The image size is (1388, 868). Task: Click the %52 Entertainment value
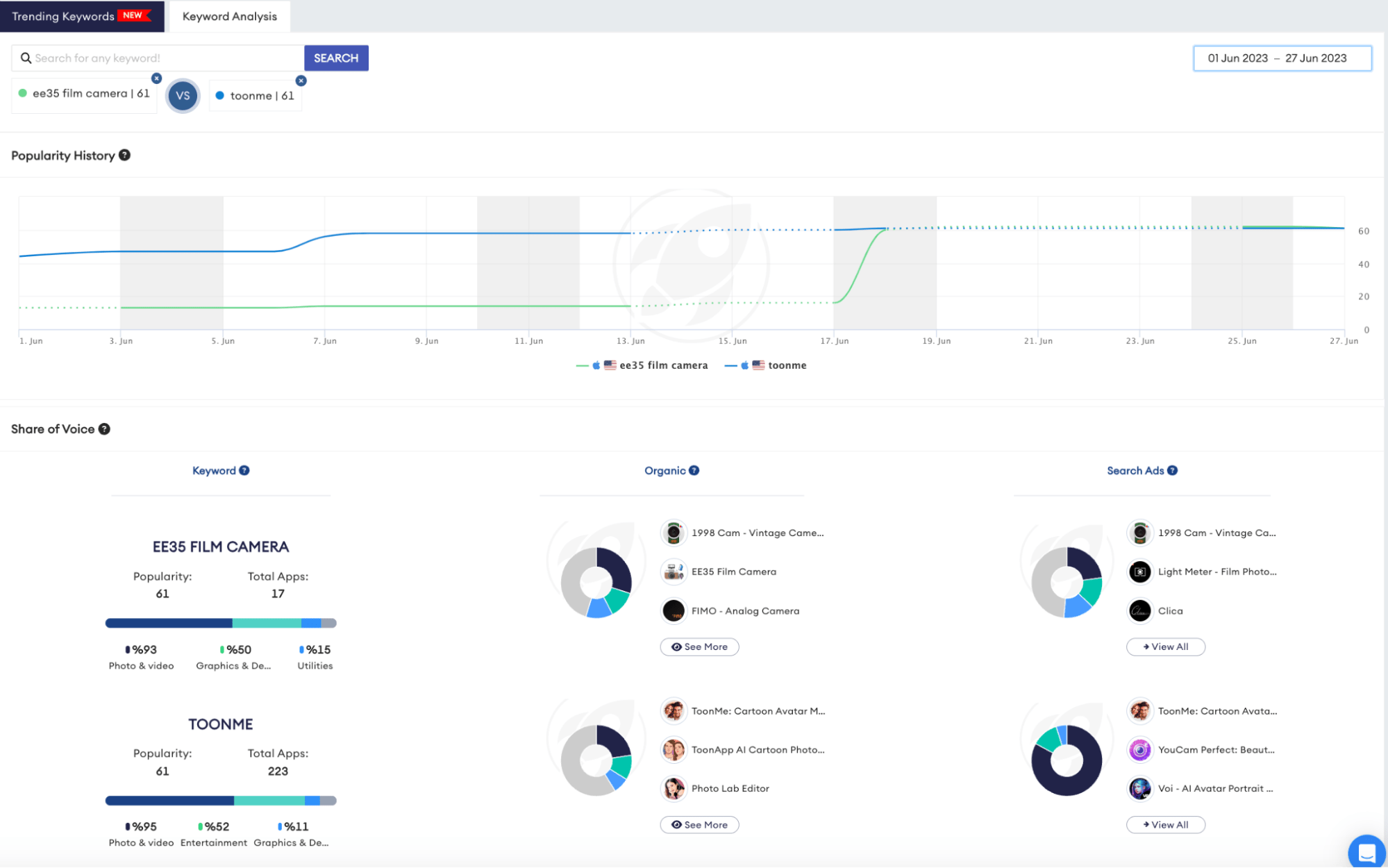coord(217,827)
